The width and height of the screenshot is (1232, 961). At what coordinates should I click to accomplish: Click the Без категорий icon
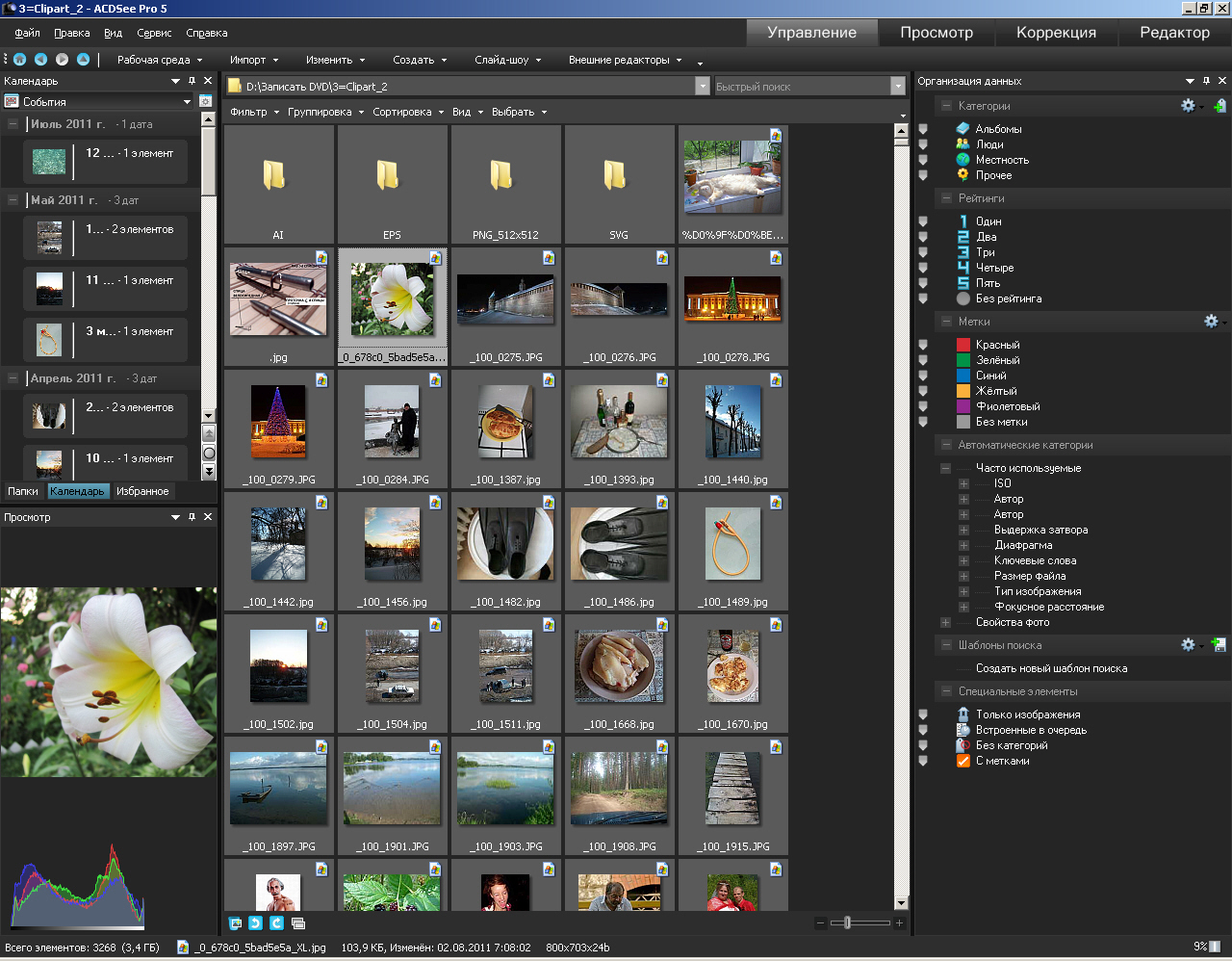tap(962, 745)
